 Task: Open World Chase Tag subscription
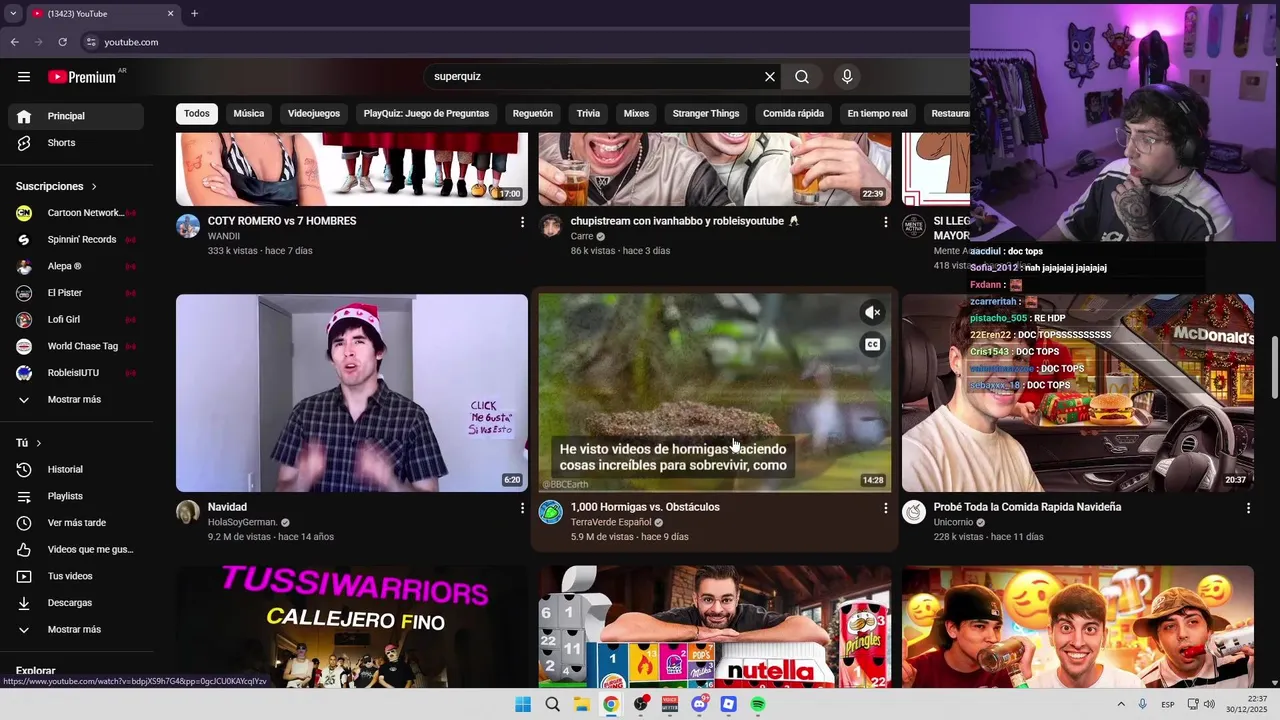click(x=76, y=347)
